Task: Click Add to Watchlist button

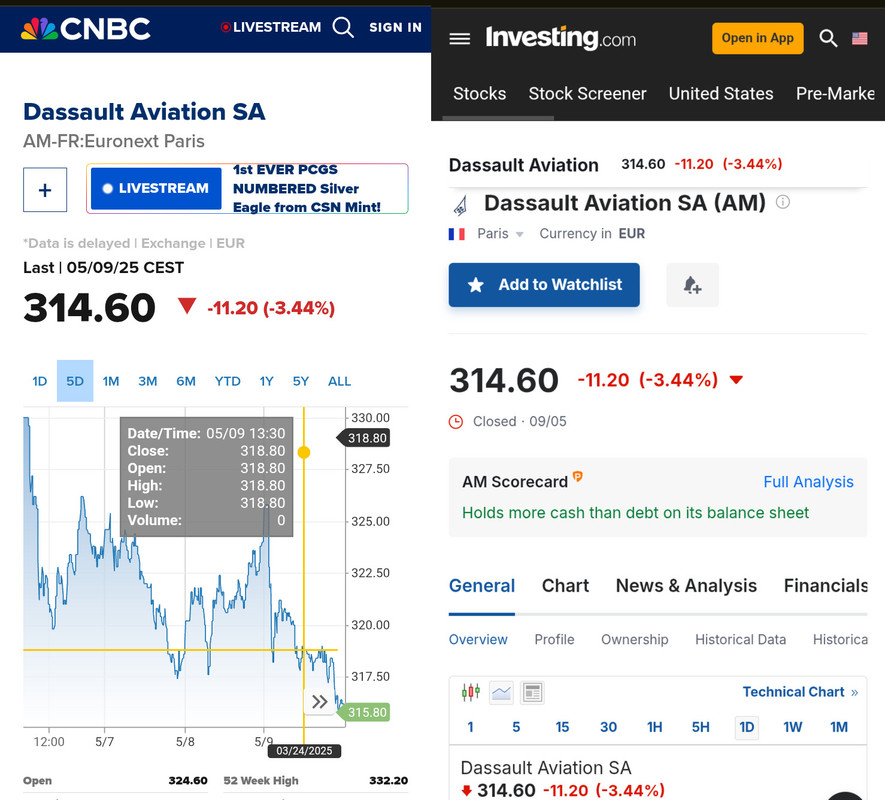Action: point(544,285)
